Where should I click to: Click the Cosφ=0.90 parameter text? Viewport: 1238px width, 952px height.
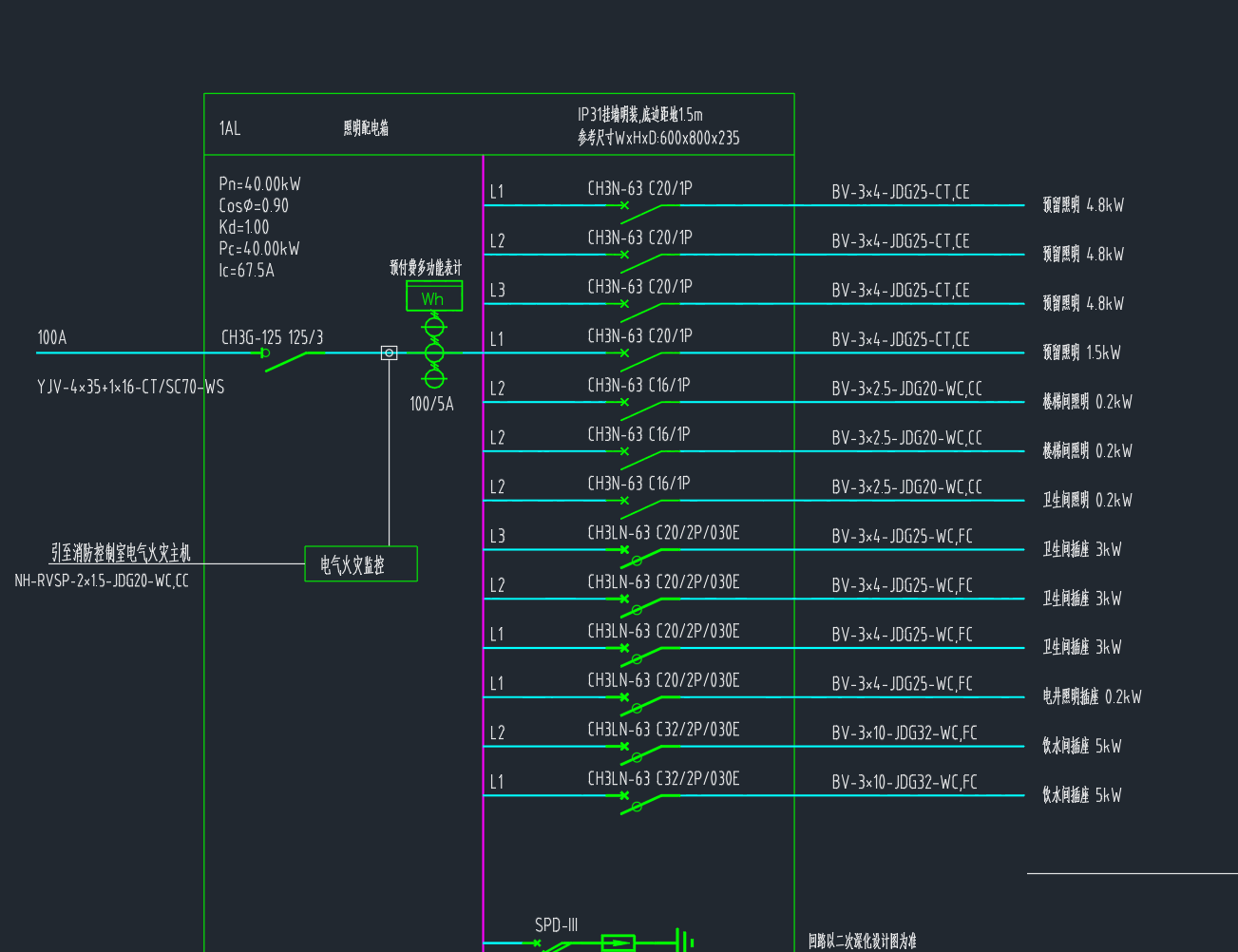(254, 205)
